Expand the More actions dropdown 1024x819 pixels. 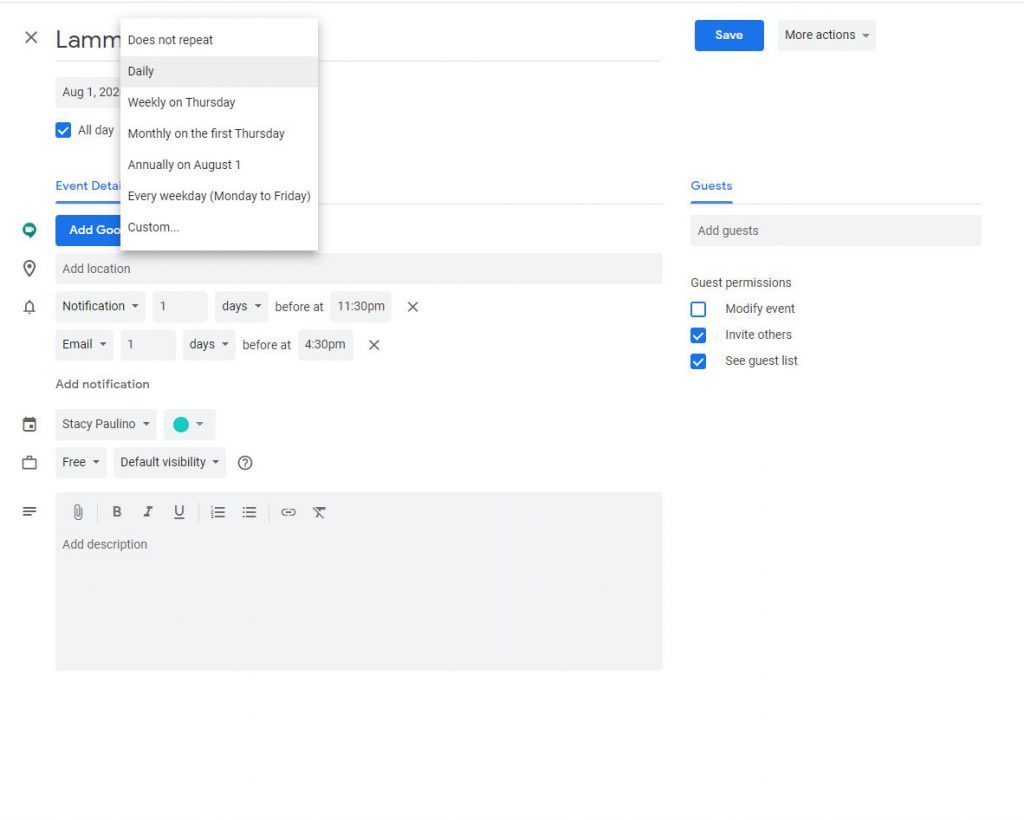pyautogui.click(x=826, y=35)
